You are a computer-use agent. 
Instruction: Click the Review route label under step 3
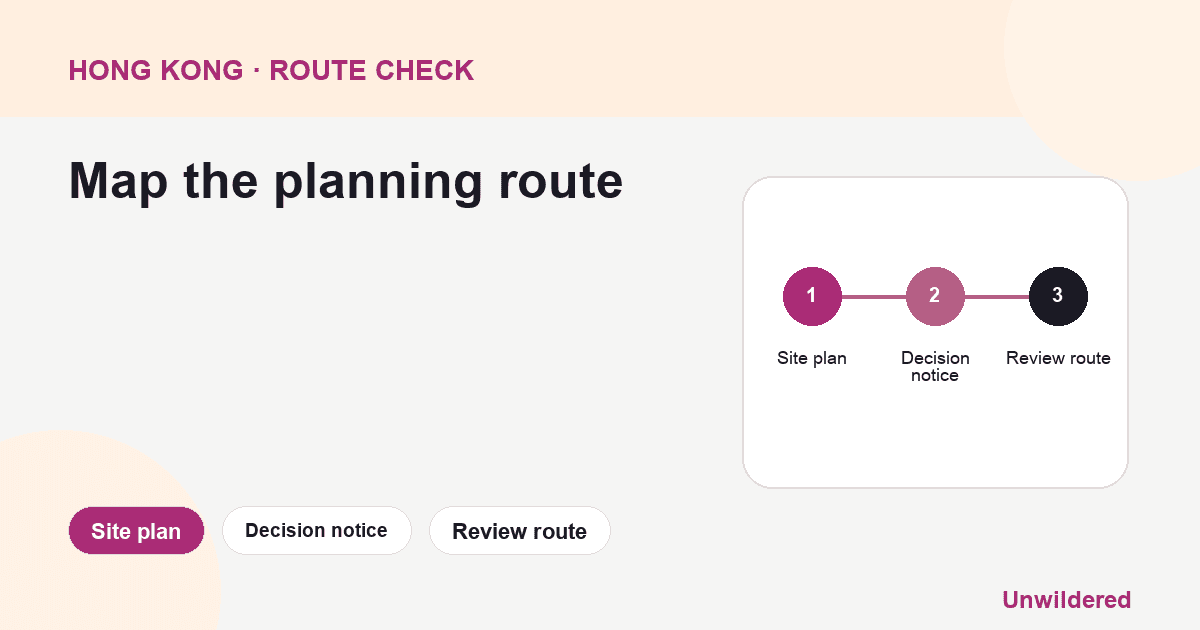[1058, 358]
